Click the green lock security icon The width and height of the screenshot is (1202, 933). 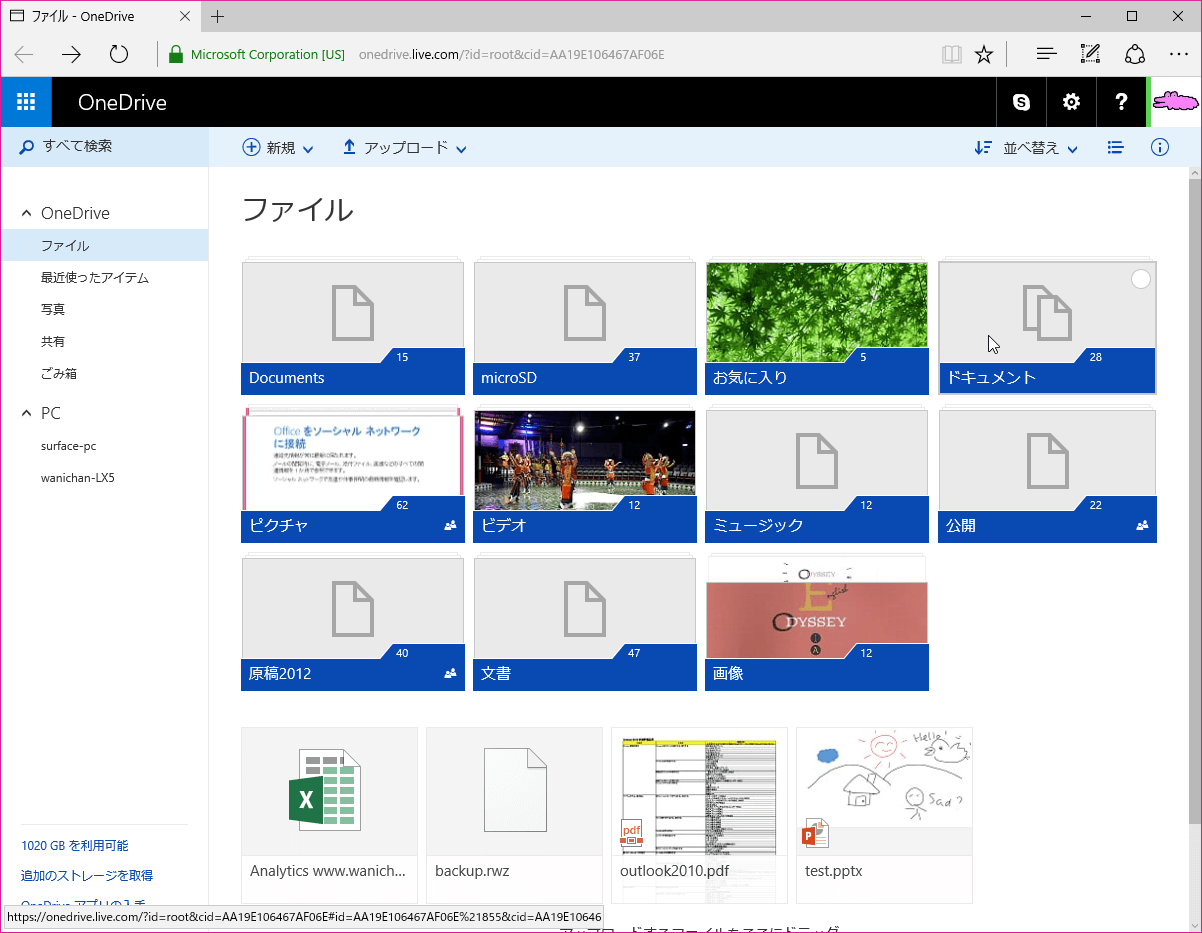[176, 54]
